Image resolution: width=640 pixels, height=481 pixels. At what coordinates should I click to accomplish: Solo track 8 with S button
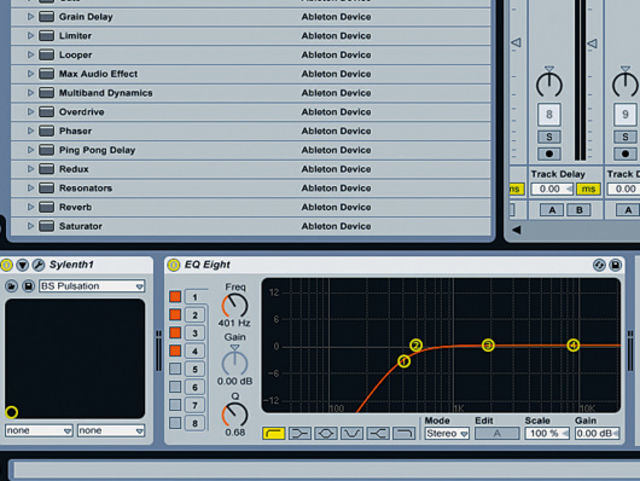click(549, 137)
